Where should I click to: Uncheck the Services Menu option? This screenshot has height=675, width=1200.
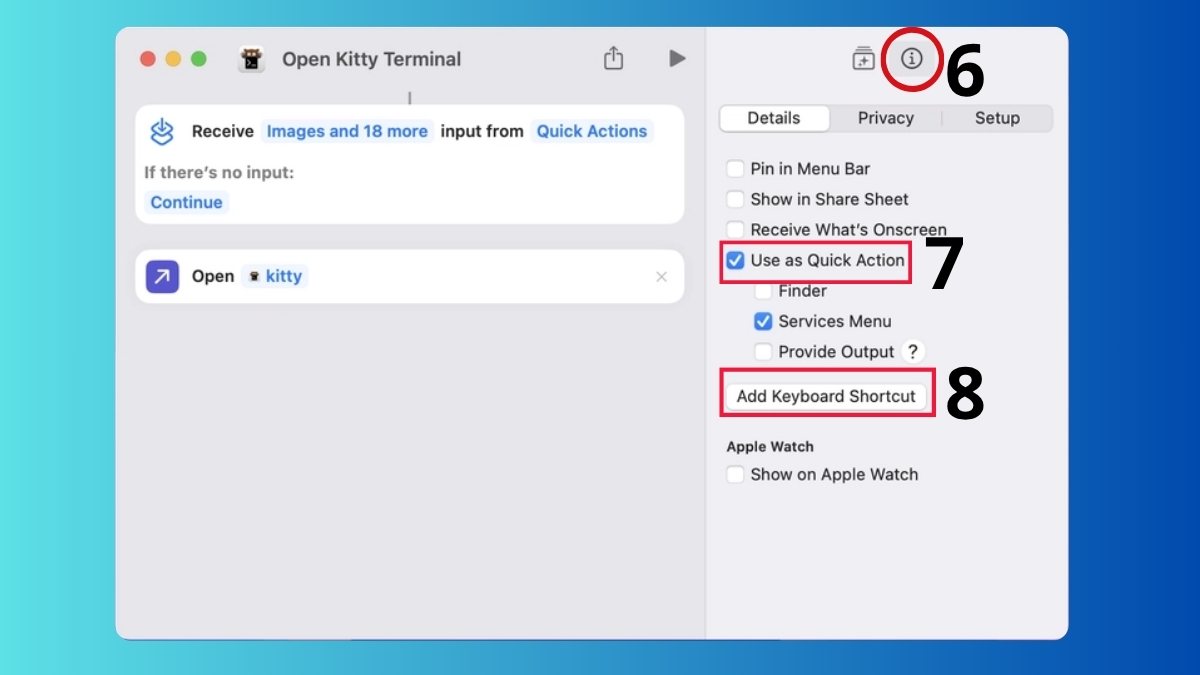tap(763, 321)
